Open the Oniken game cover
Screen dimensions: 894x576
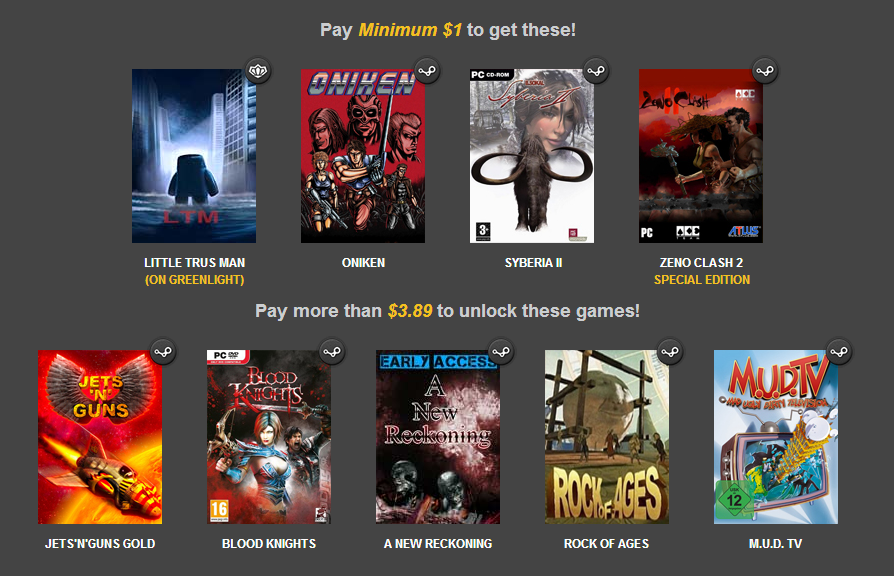[x=363, y=156]
